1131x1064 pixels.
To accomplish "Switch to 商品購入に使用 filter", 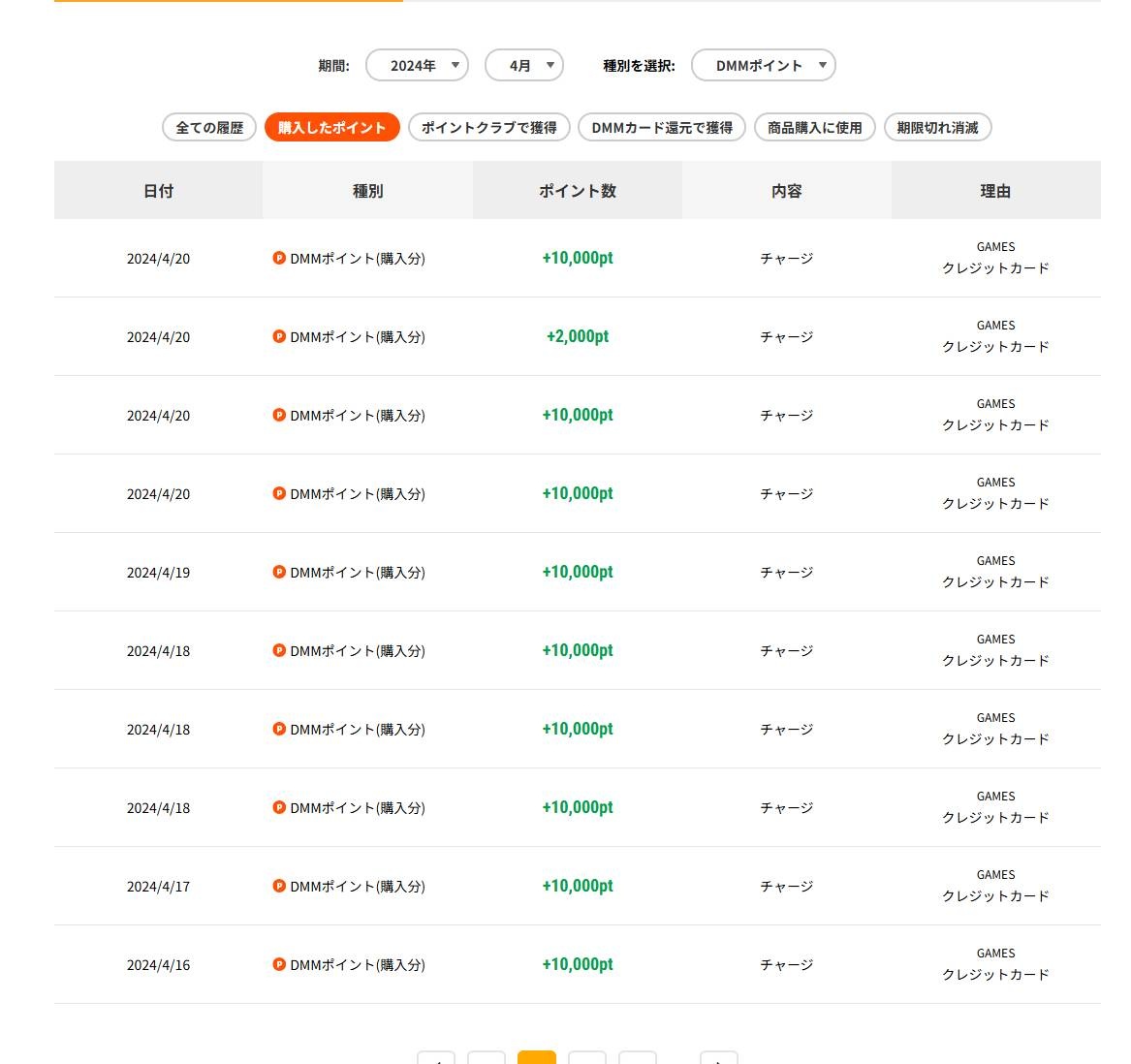I will click(814, 128).
